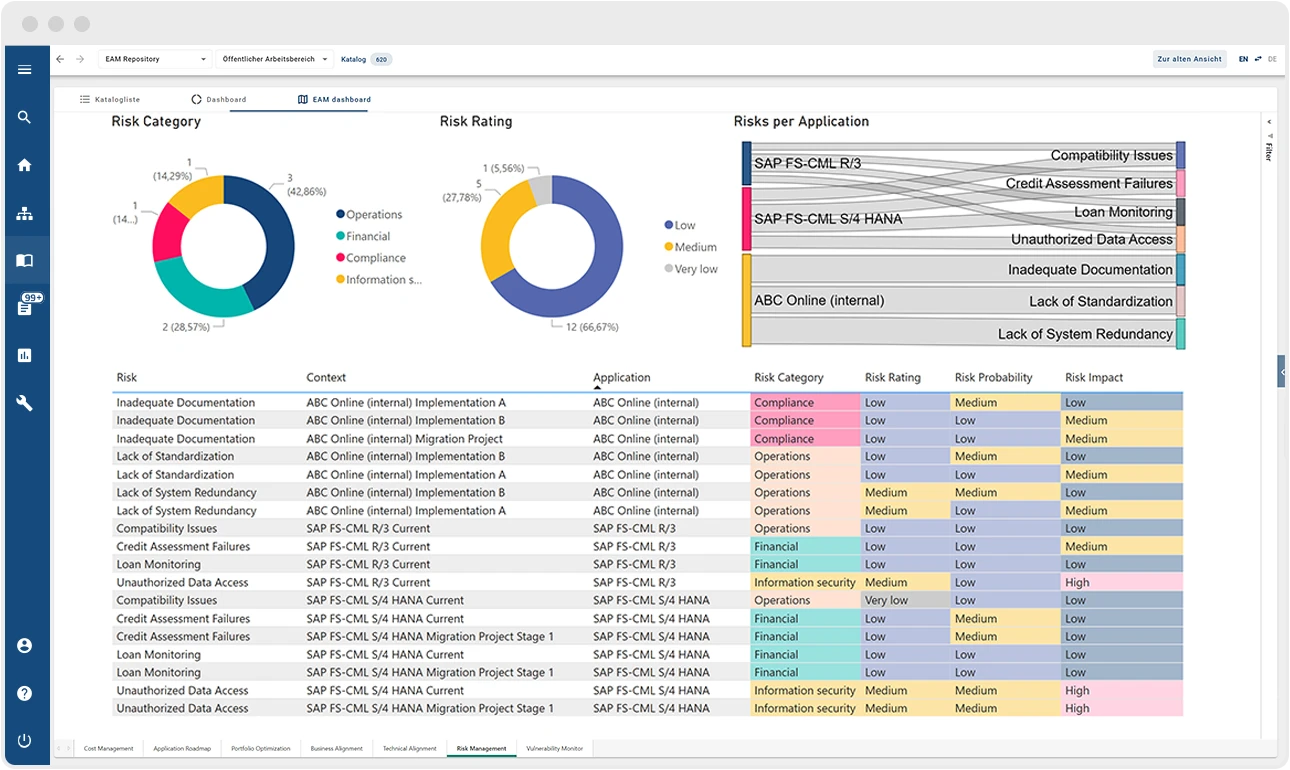
Task: Switch to the Katalogliste tab
Action: point(110,100)
